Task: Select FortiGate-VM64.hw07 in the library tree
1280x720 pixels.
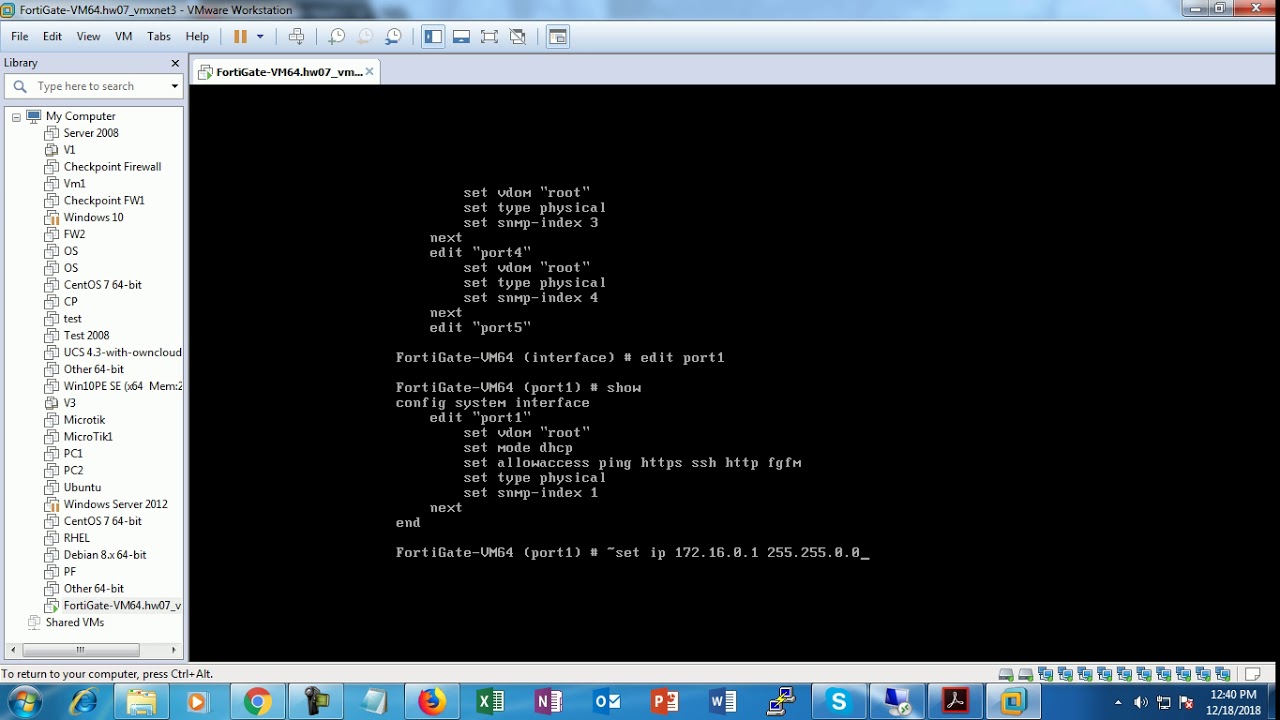Action: [122, 606]
